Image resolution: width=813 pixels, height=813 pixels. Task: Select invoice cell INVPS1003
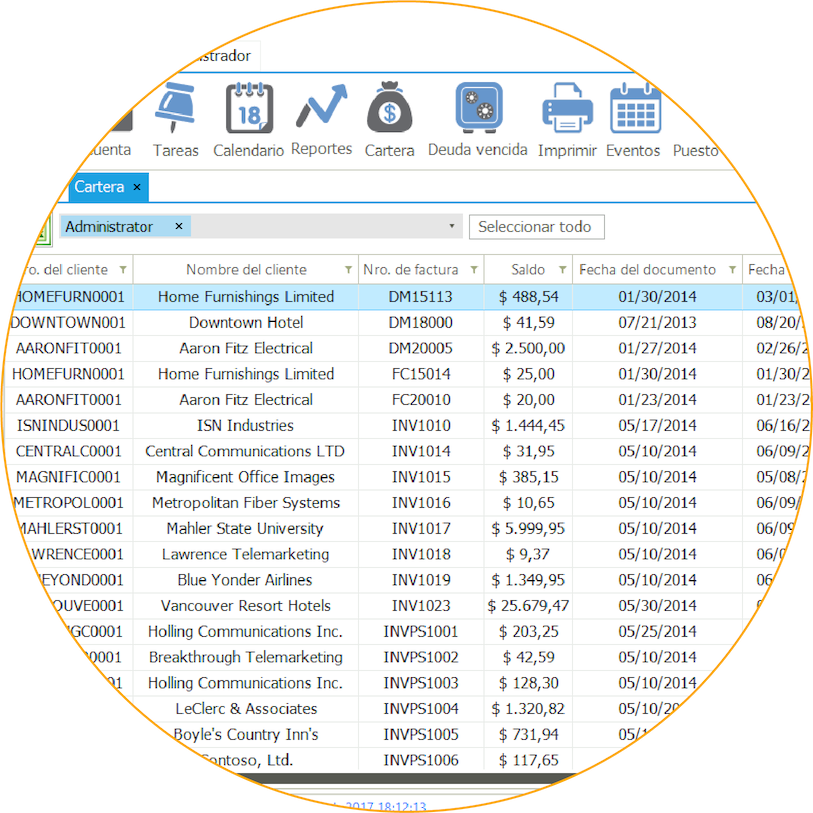coord(420,683)
